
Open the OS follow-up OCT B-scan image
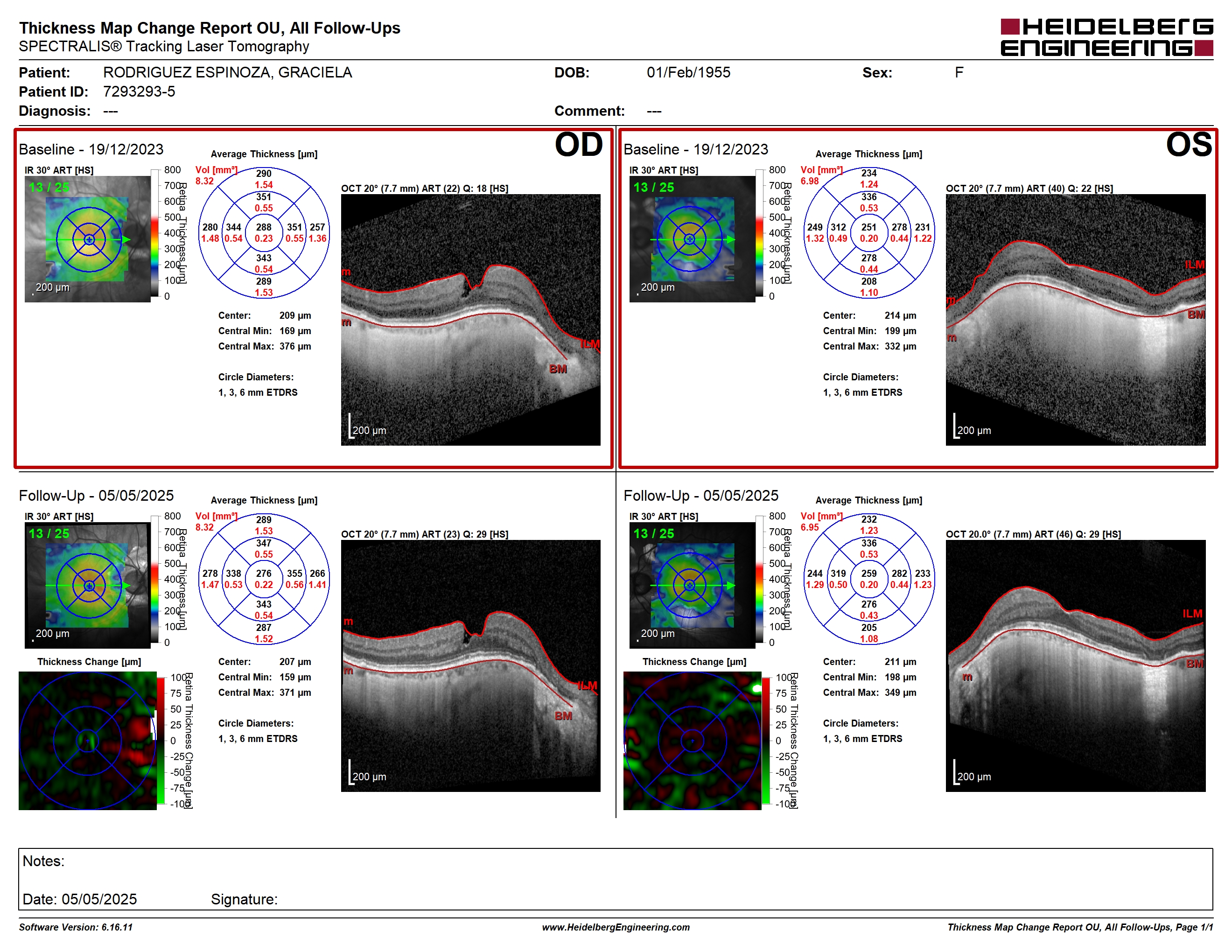(x=1075, y=665)
